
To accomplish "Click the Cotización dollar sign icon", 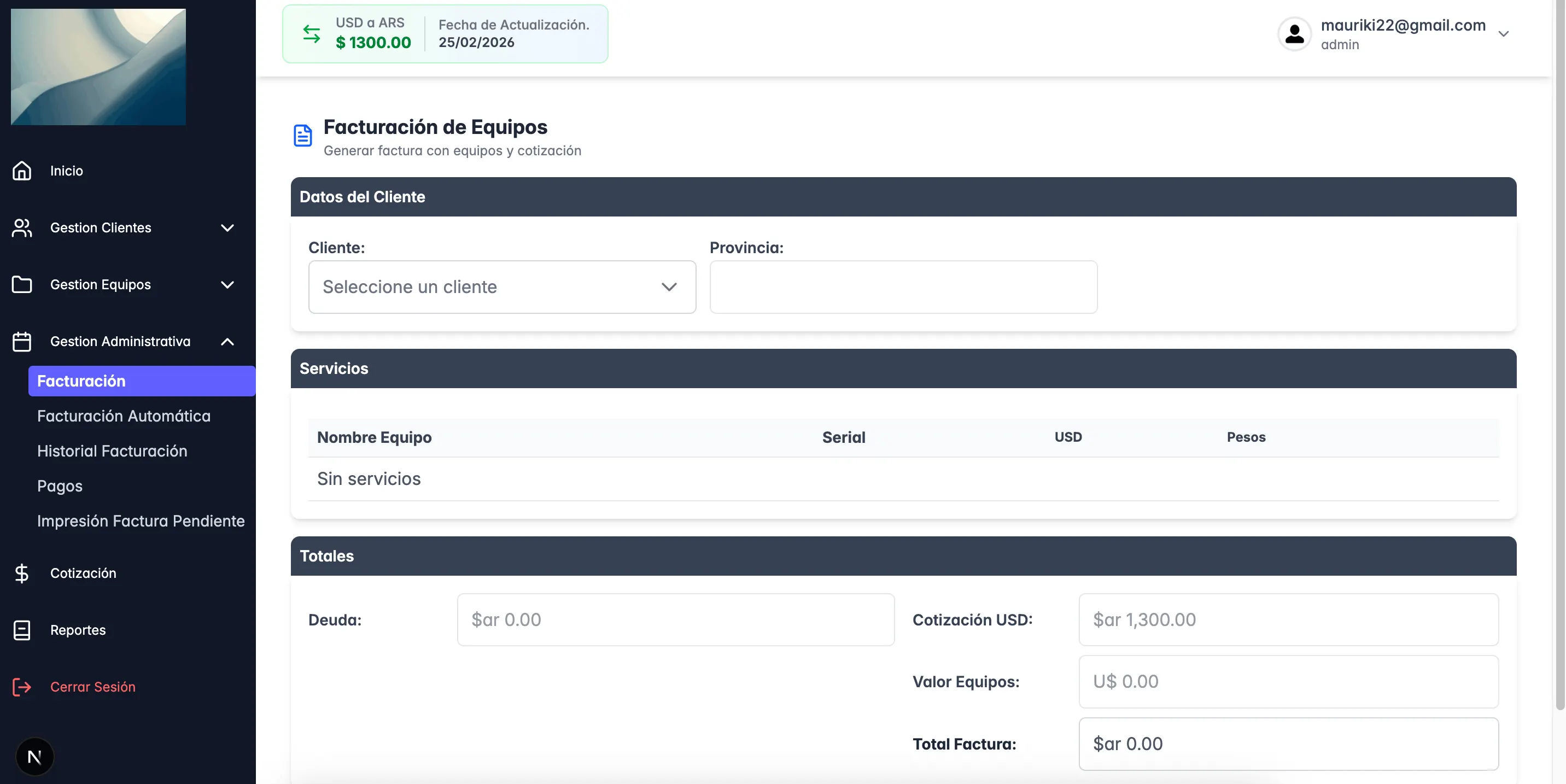I will pyautogui.click(x=22, y=573).
